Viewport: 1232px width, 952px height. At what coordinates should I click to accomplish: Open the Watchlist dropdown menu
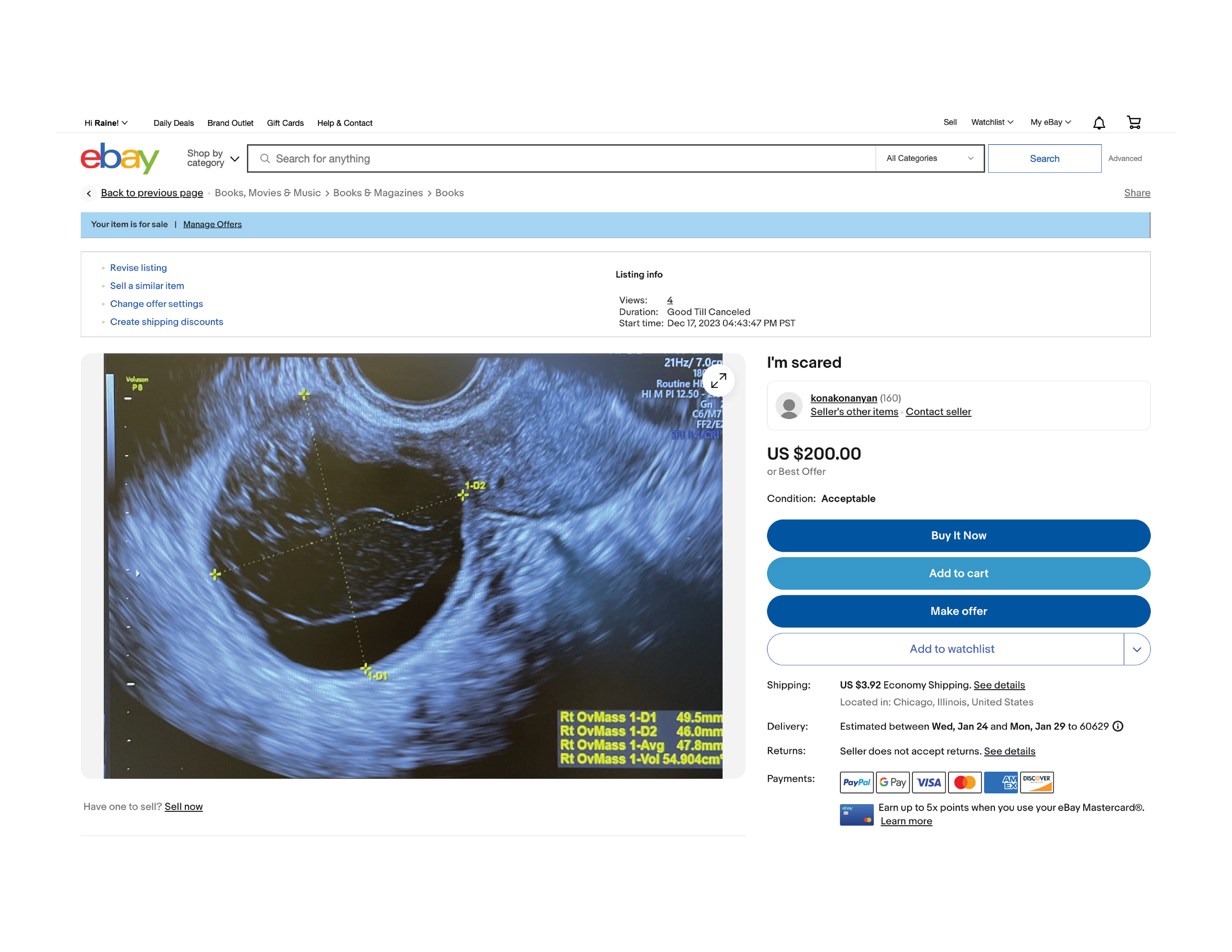click(992, 123)
